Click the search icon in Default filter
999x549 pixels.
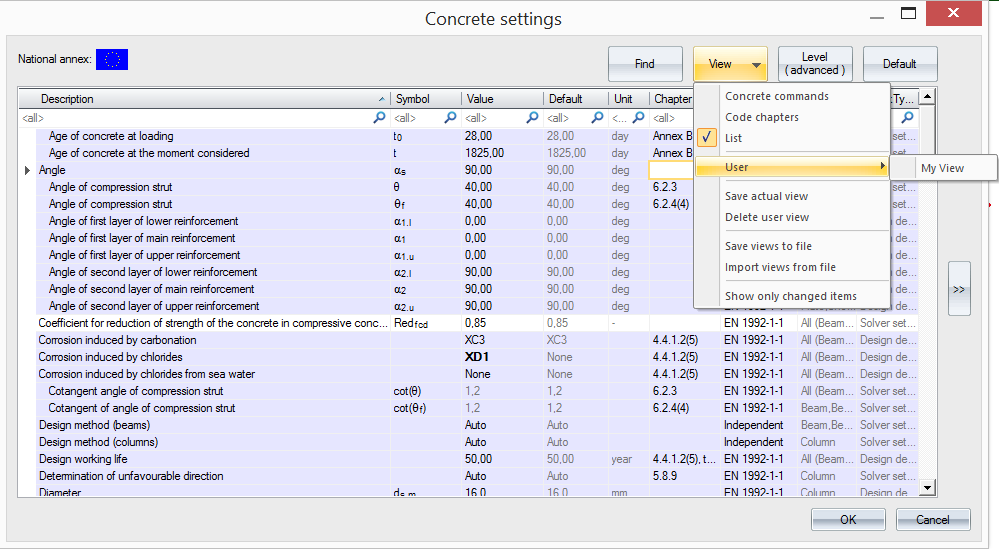click(x=598, y=118)
